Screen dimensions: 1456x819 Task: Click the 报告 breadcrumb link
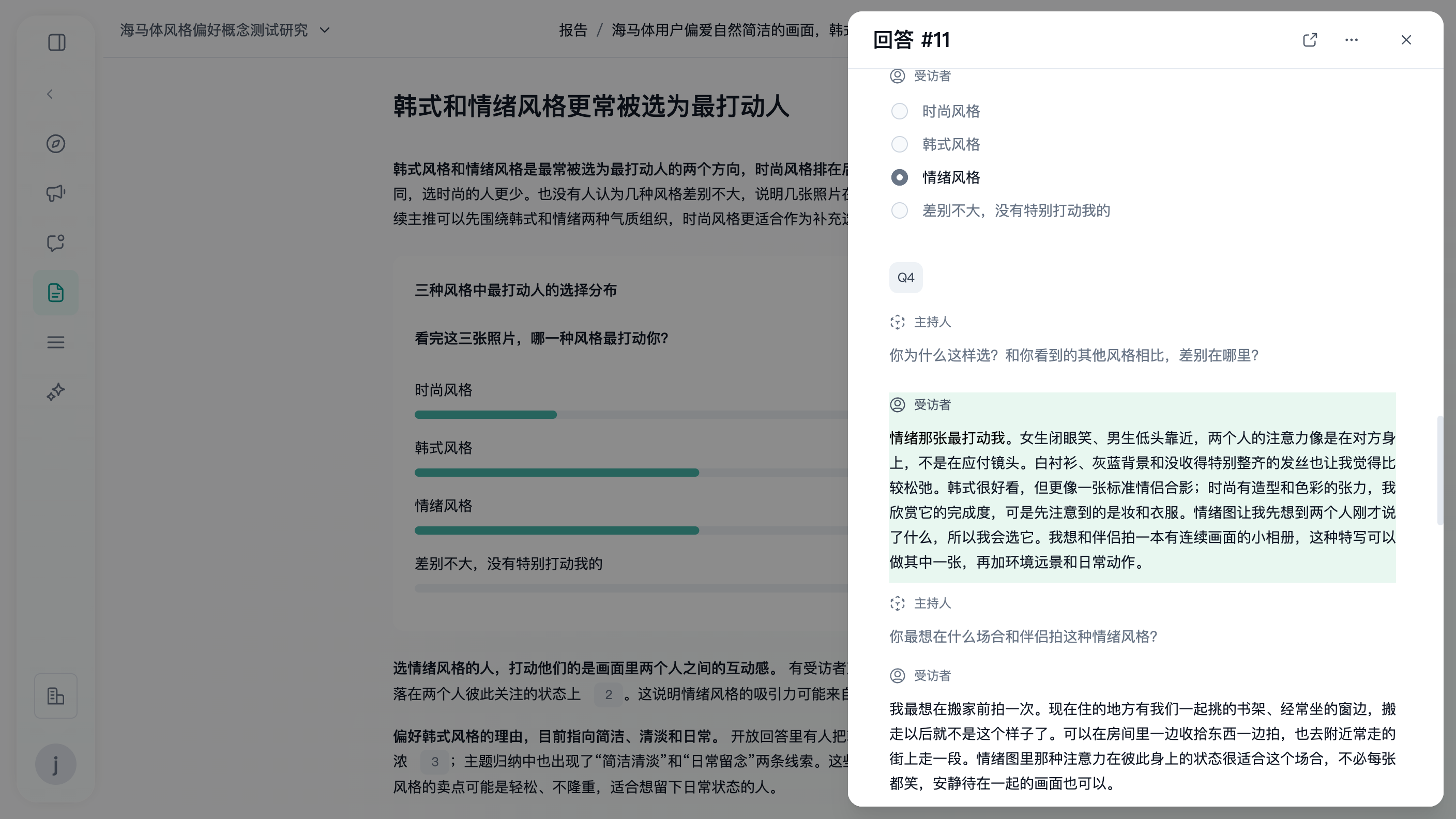tap(573, 30)
